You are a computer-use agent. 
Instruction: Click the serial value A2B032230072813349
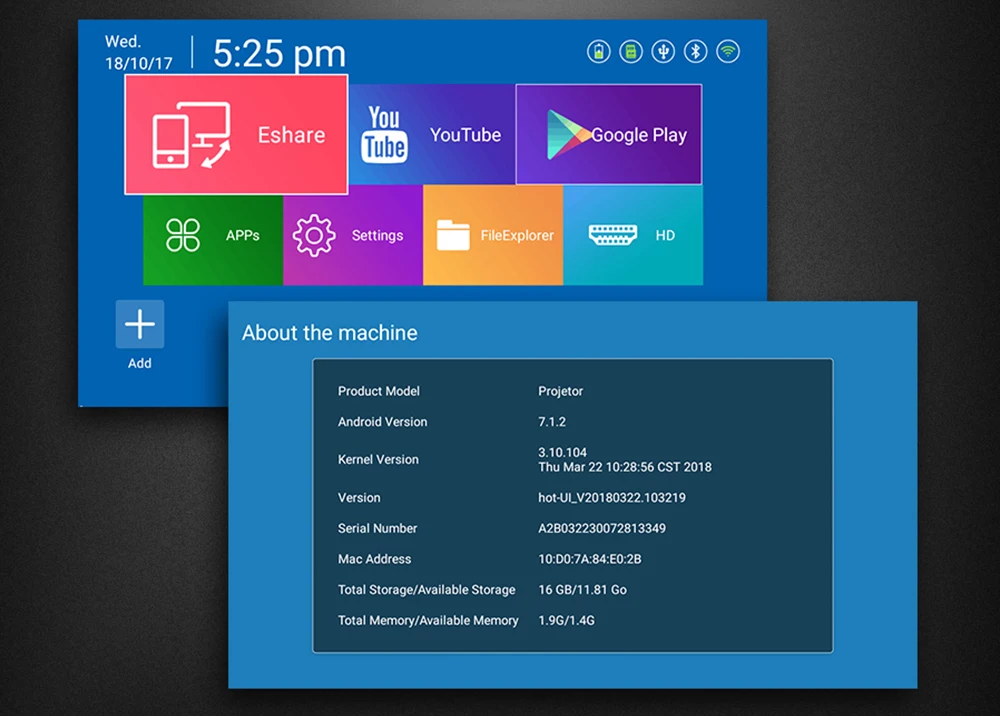[x=602, y=528]
